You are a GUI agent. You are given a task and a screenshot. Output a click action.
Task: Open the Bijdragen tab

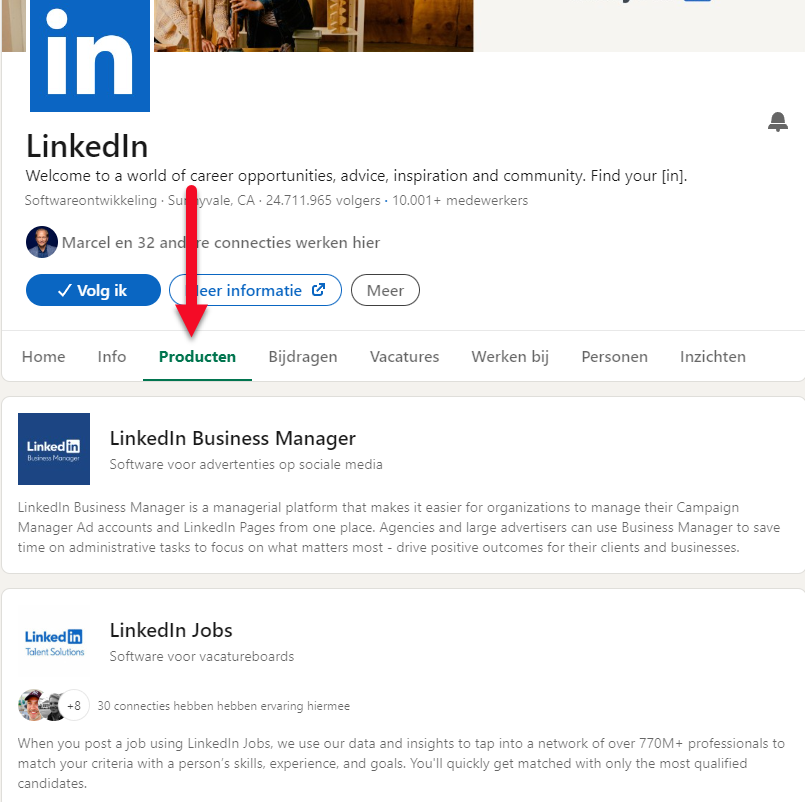(303, 356)
